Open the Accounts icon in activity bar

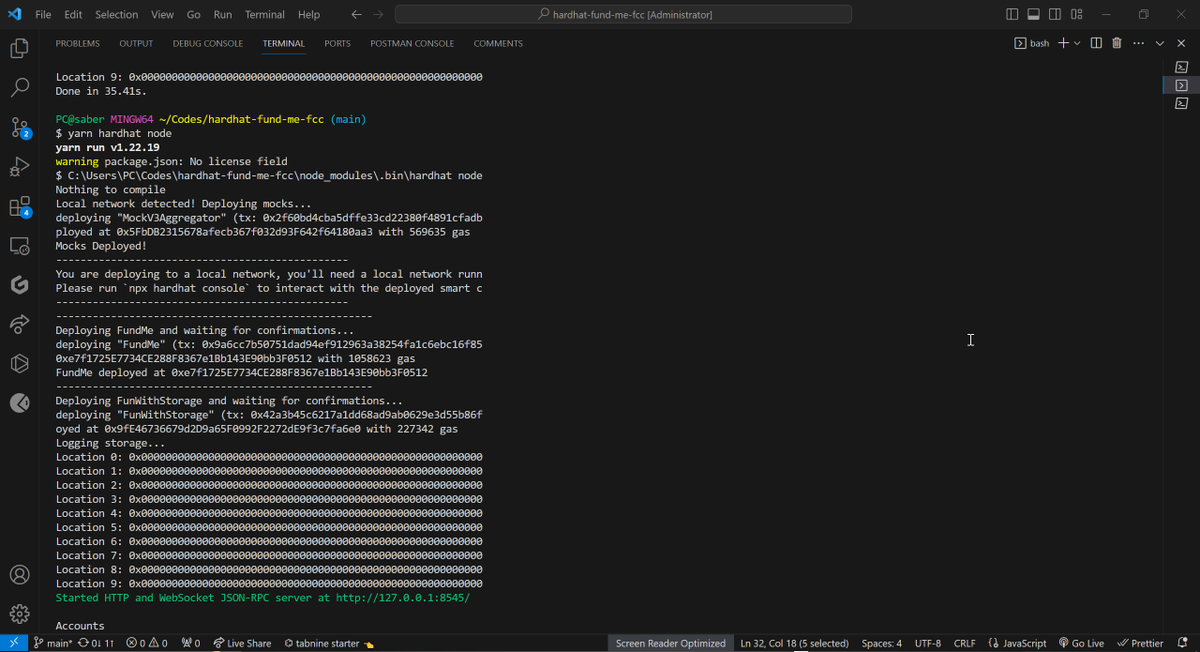point(20,575)
